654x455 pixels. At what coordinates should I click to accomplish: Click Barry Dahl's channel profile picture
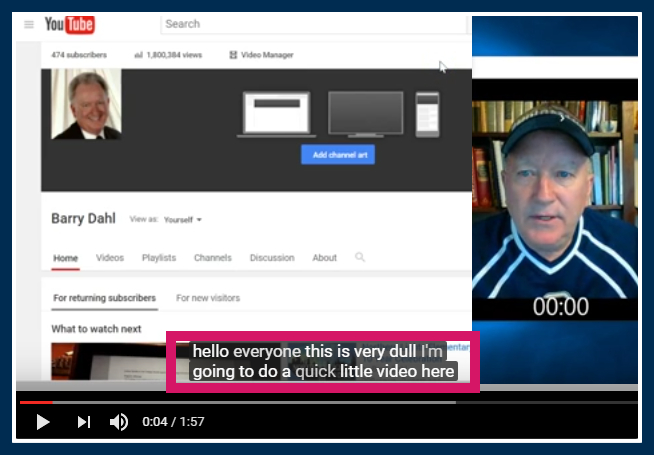tap(86, 104)
